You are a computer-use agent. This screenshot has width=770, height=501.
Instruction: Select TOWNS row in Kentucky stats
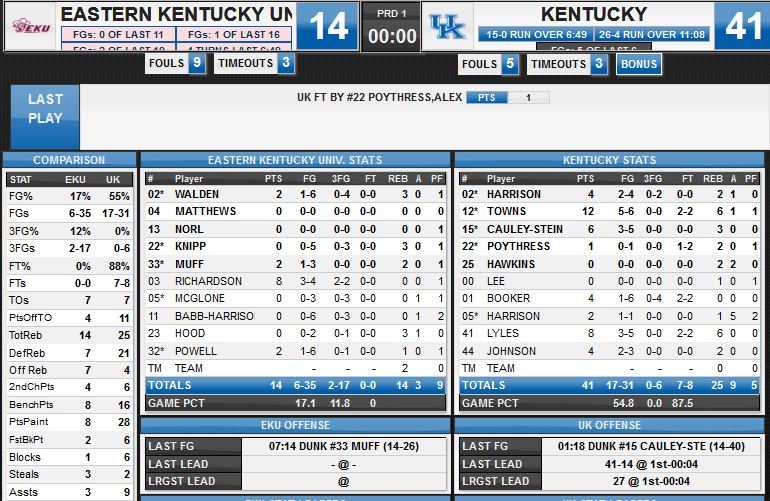pos(609,211)
